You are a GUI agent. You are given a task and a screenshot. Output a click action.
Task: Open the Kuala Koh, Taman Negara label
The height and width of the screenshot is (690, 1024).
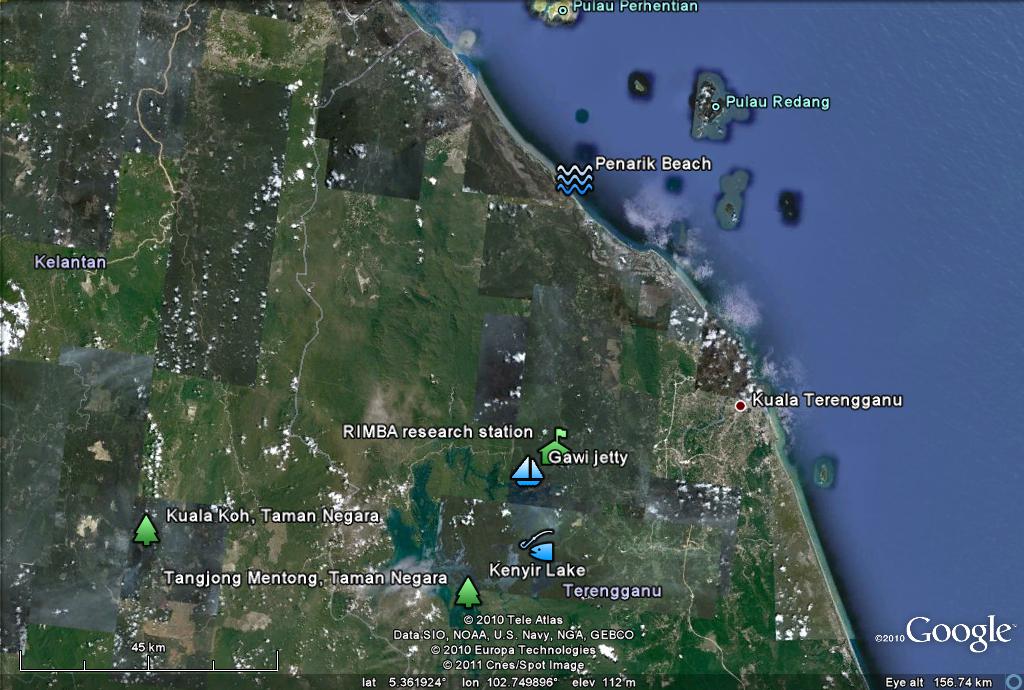tap(272, 516)
